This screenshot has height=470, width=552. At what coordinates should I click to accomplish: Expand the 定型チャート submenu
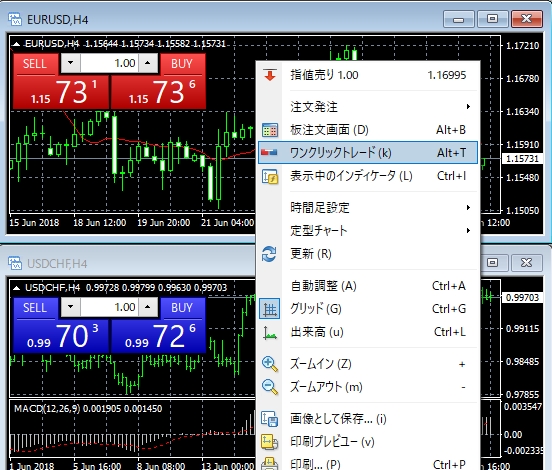(x=368, y=231)
